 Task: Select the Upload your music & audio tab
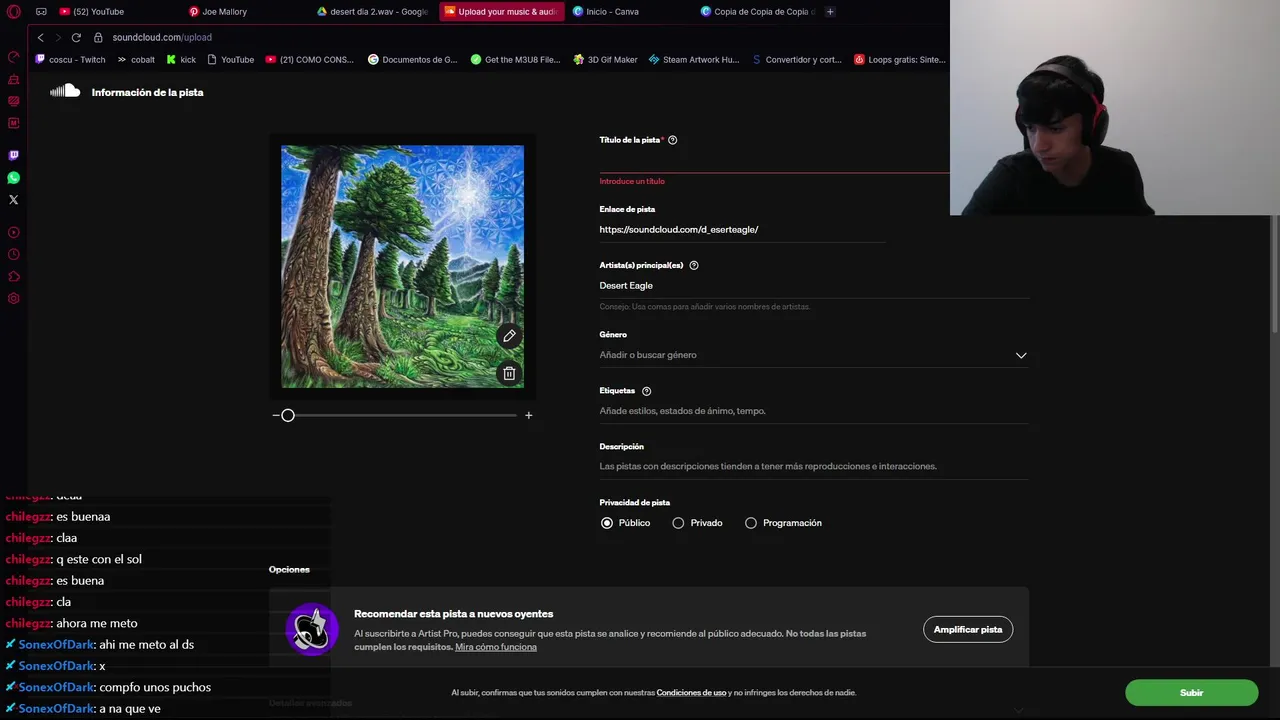[x=501, y=12]
